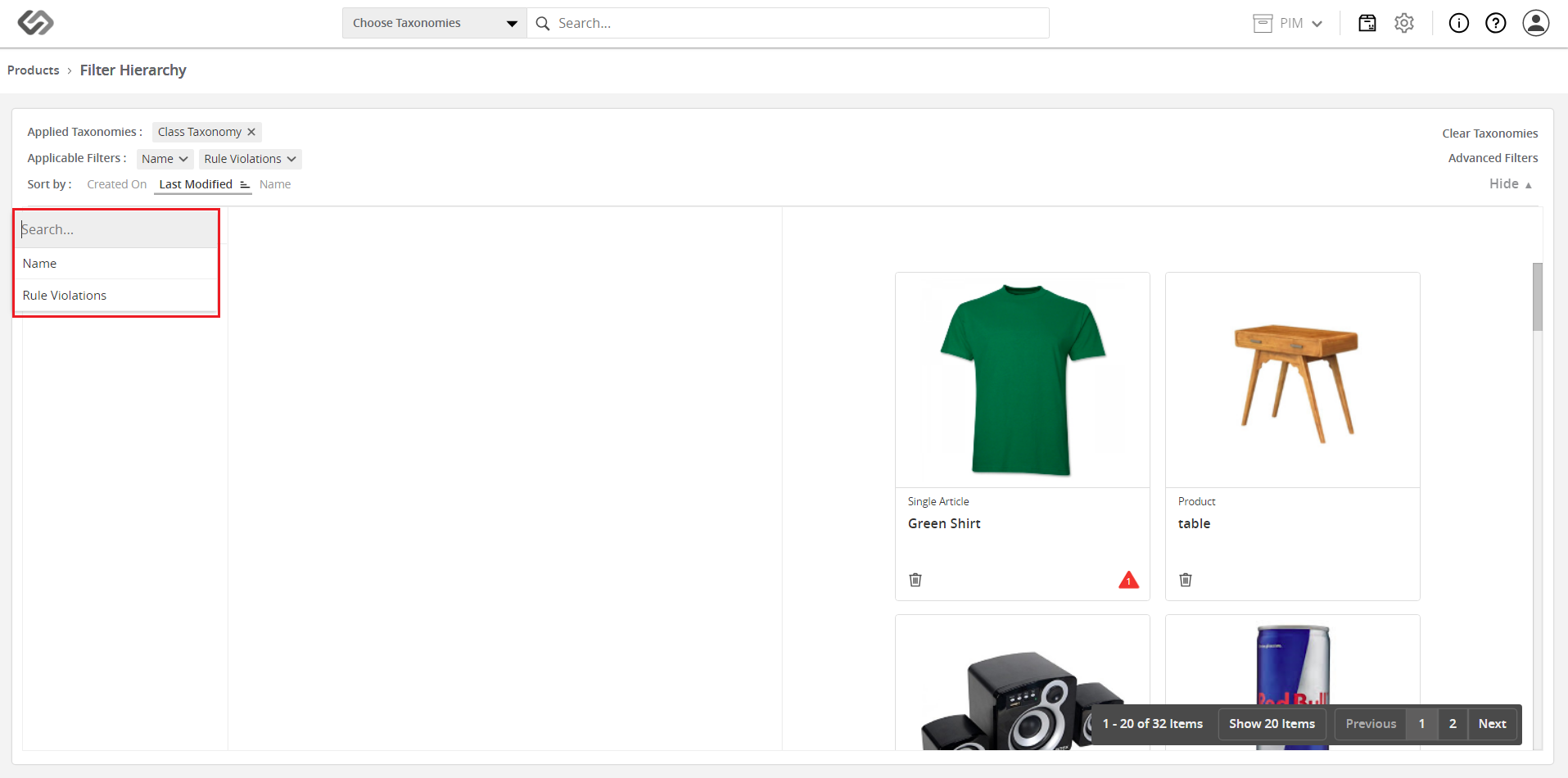Open the Green Shirt thumbnail

(x=1022, y=380)
